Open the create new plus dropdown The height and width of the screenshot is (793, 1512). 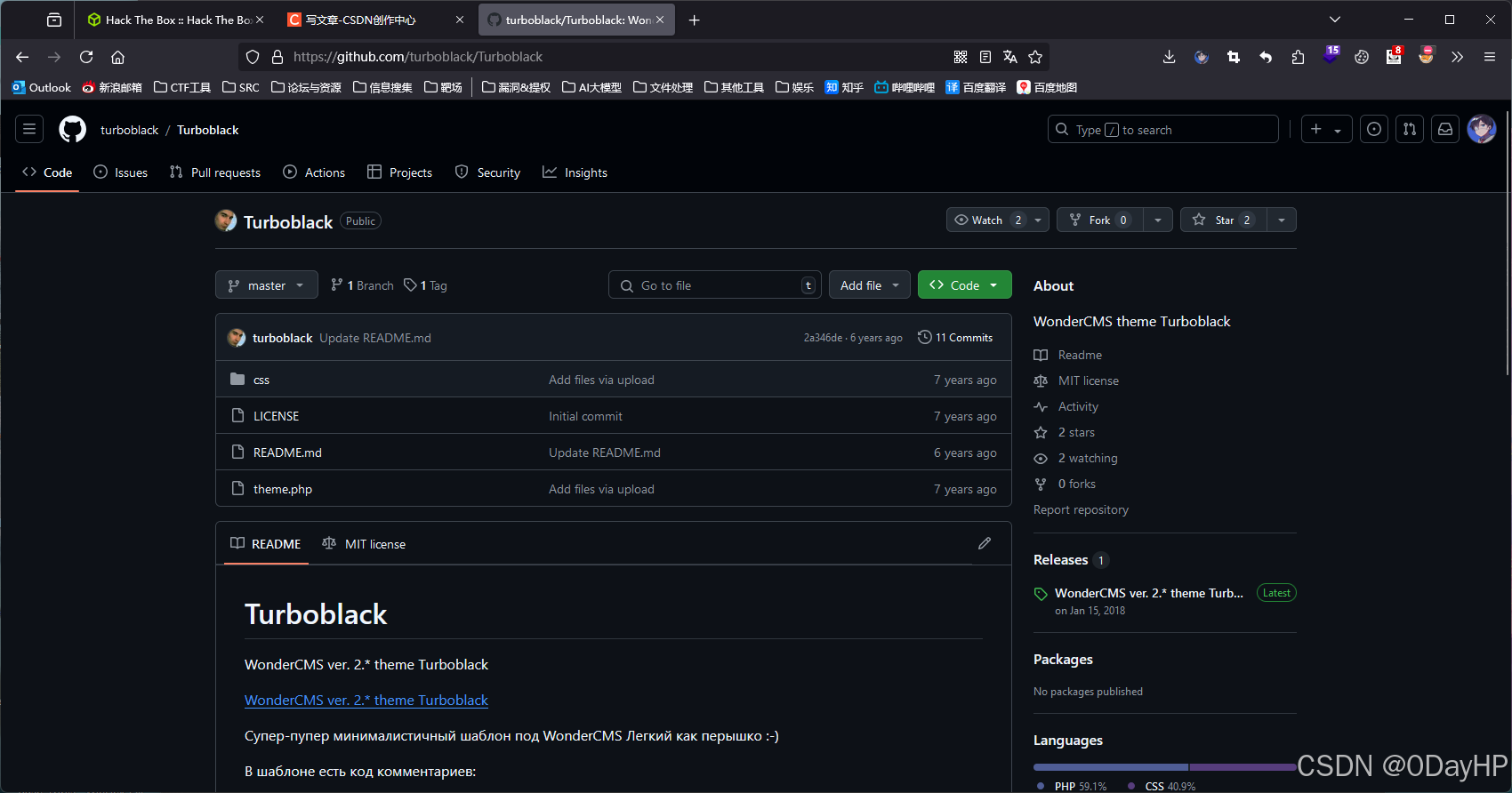1326,129
